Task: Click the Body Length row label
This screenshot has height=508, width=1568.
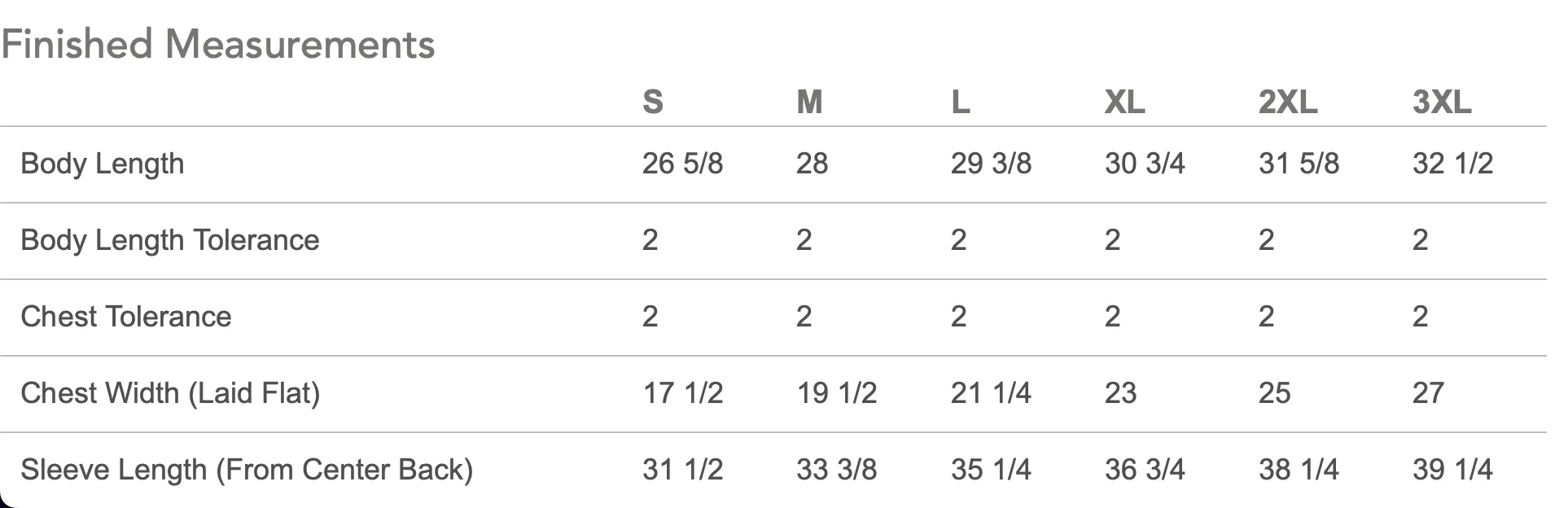Action: click(x=103, y=164)
